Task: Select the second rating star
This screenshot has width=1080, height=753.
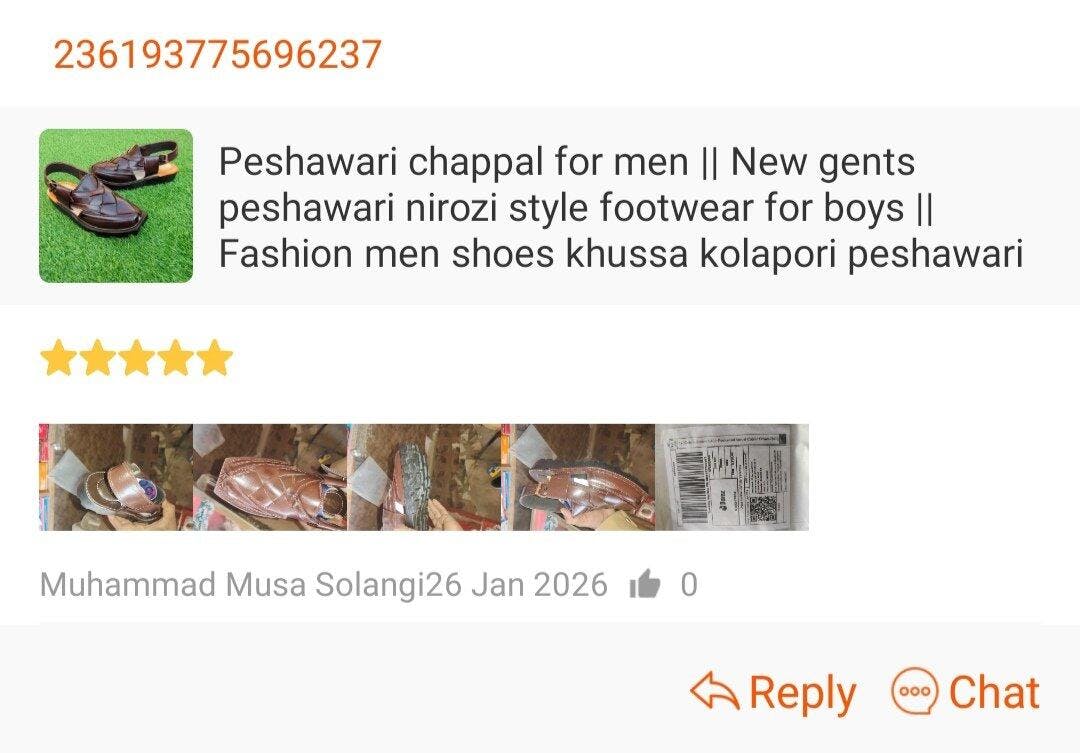Action: pyautogui.click(x=97, y=358)
